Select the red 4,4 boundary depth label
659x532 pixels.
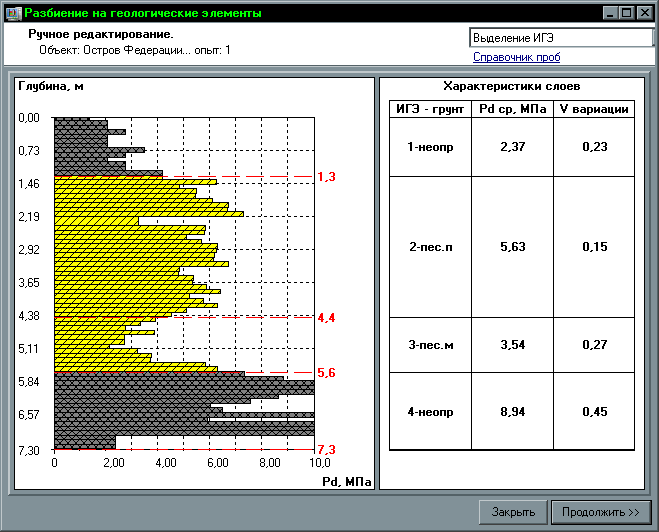coord(326,318)
